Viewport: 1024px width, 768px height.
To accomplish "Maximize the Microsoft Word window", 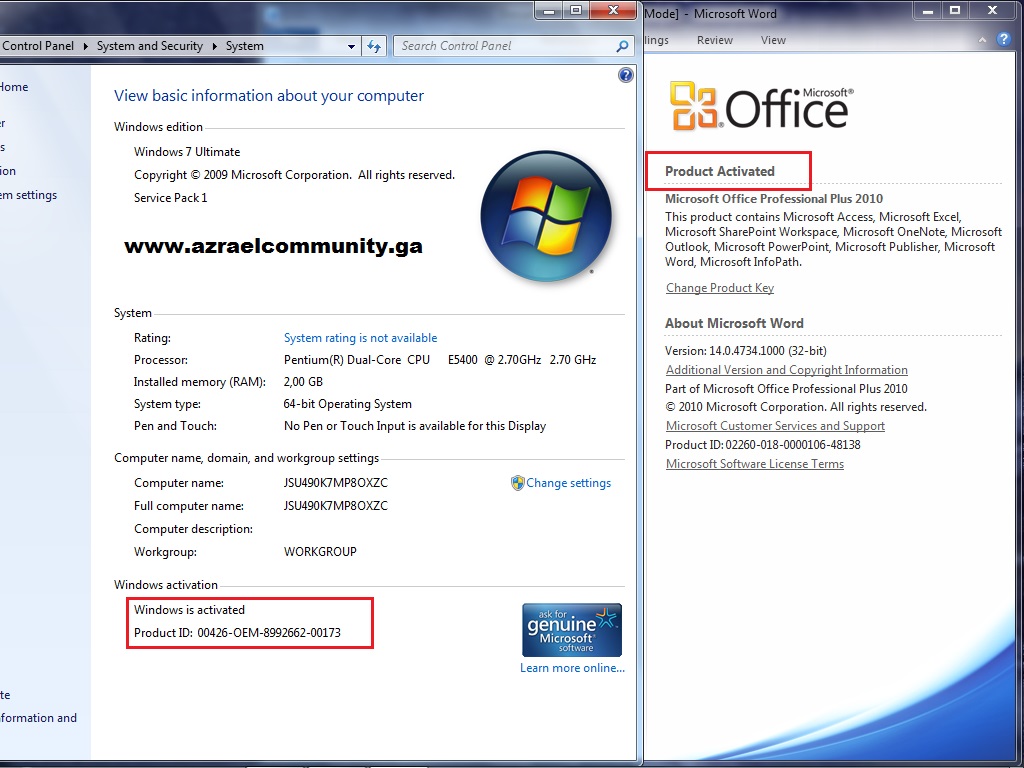I will point(955,10).
